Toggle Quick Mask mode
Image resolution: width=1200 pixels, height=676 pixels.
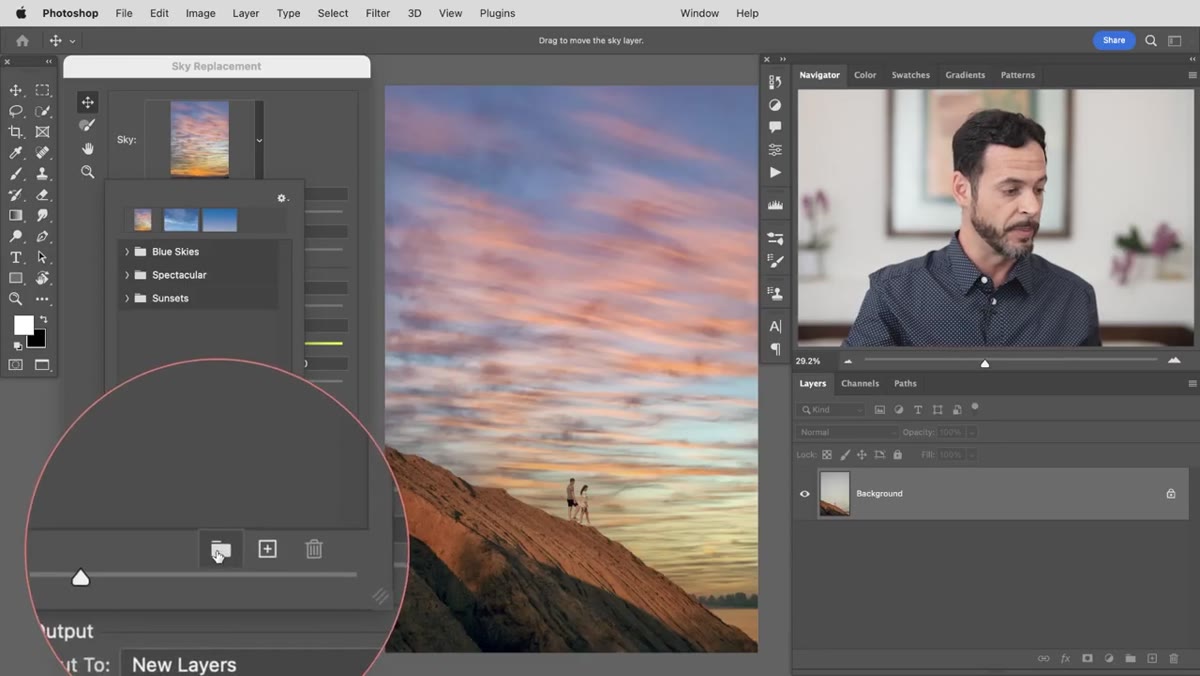(16, 365)
